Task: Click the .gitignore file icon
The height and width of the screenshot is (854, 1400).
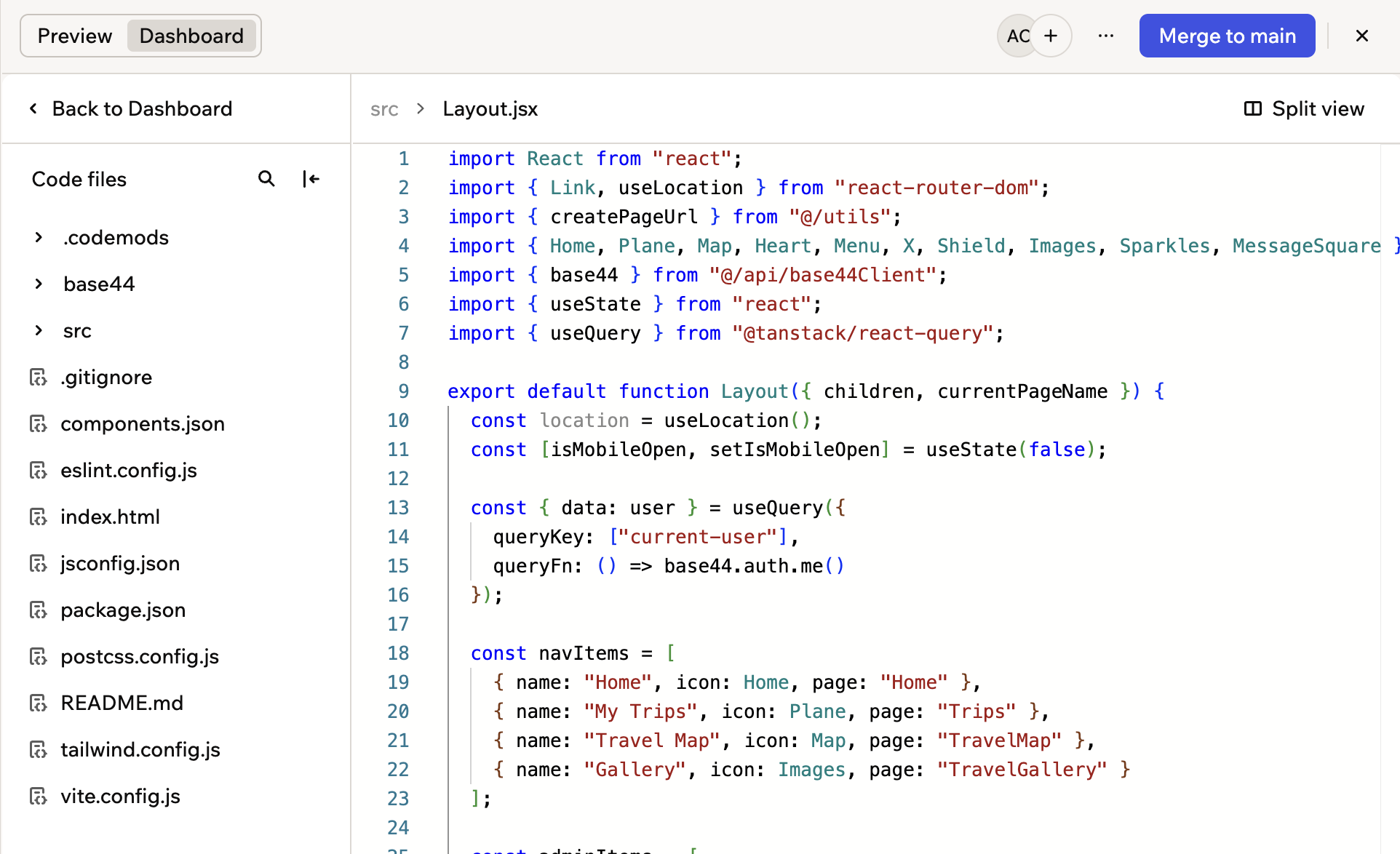Action: click(x=38, y=378)
